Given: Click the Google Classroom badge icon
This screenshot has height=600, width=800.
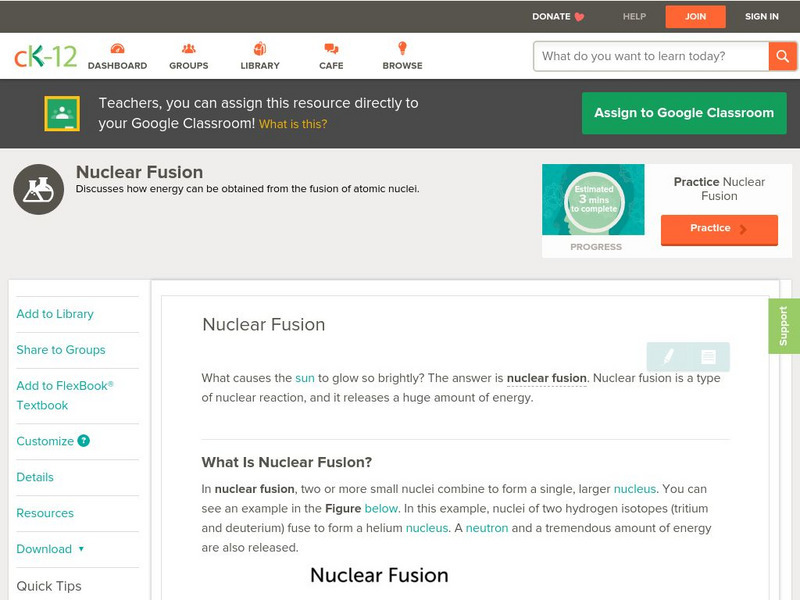Looking at the screenshot, I should coord(63,113).
